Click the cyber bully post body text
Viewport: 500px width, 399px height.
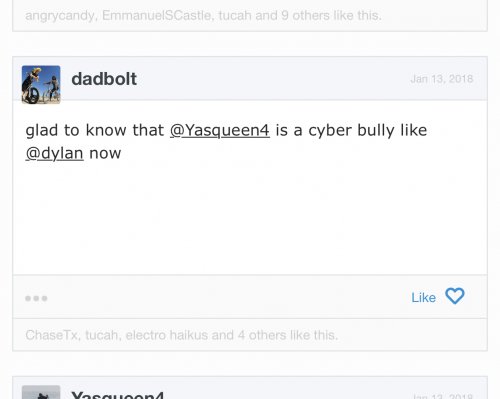pyautogui.click(x=226, y=142)
